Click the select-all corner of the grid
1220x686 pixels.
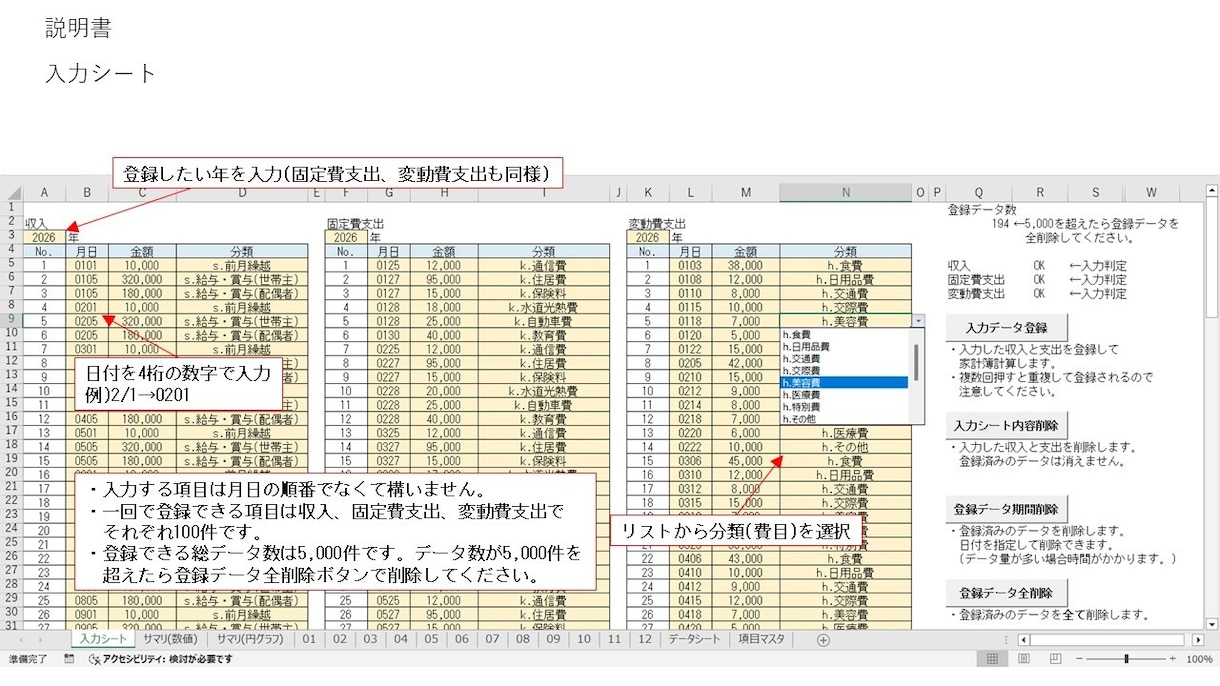pos(14,192)
